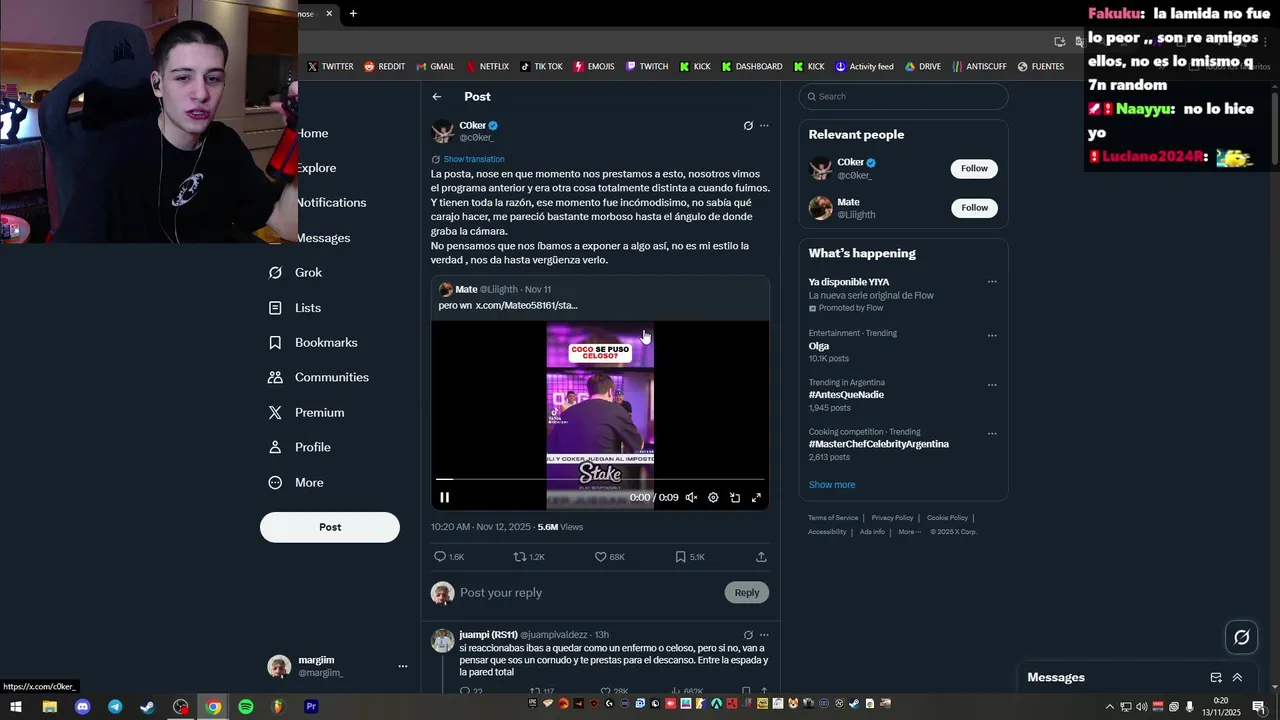This screenshot has width=1280, height=720.
Task: Unmute the video sound
Action: pos(691,497)
